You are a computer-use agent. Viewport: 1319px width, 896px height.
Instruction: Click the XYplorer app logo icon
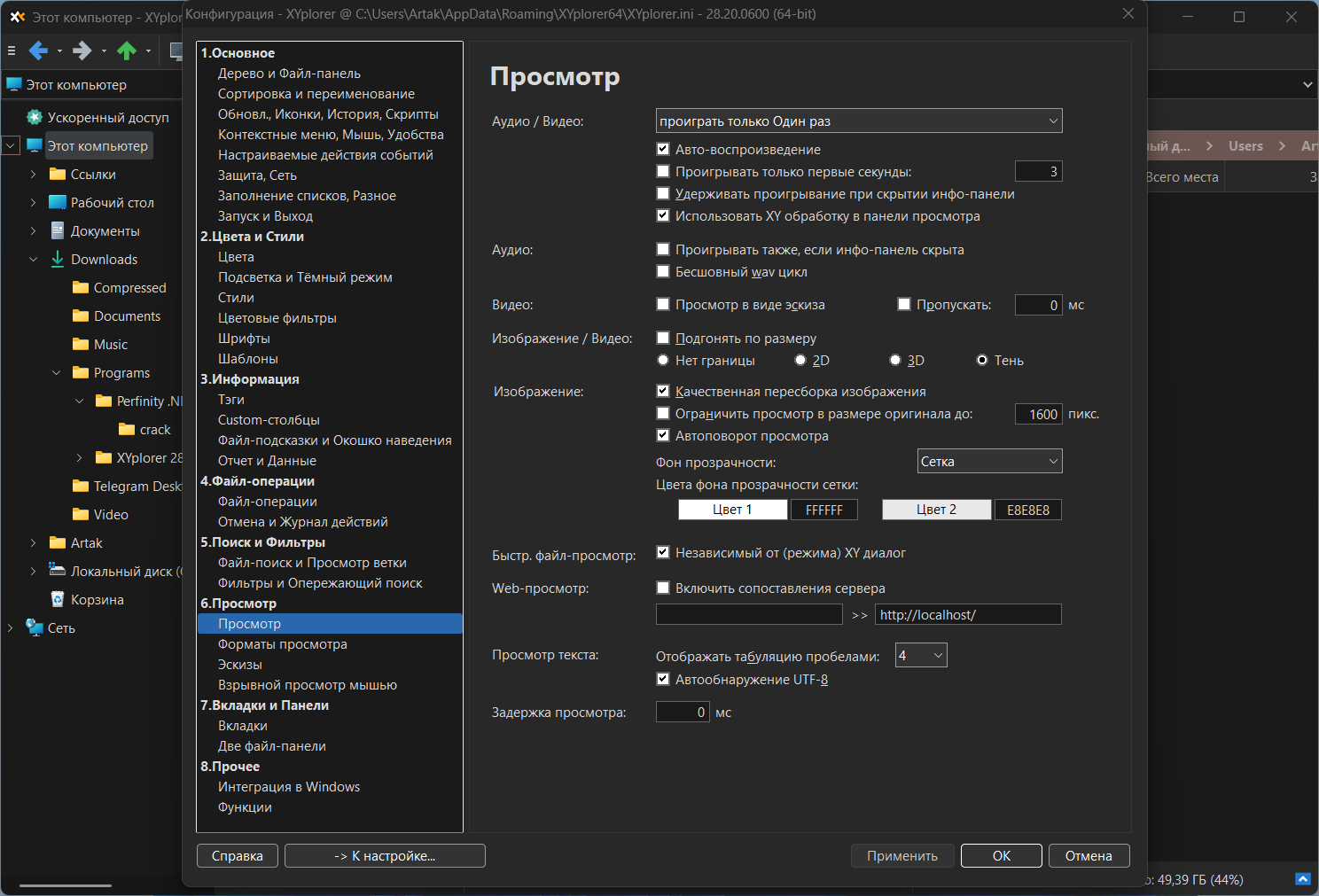[x=17, y=17]
